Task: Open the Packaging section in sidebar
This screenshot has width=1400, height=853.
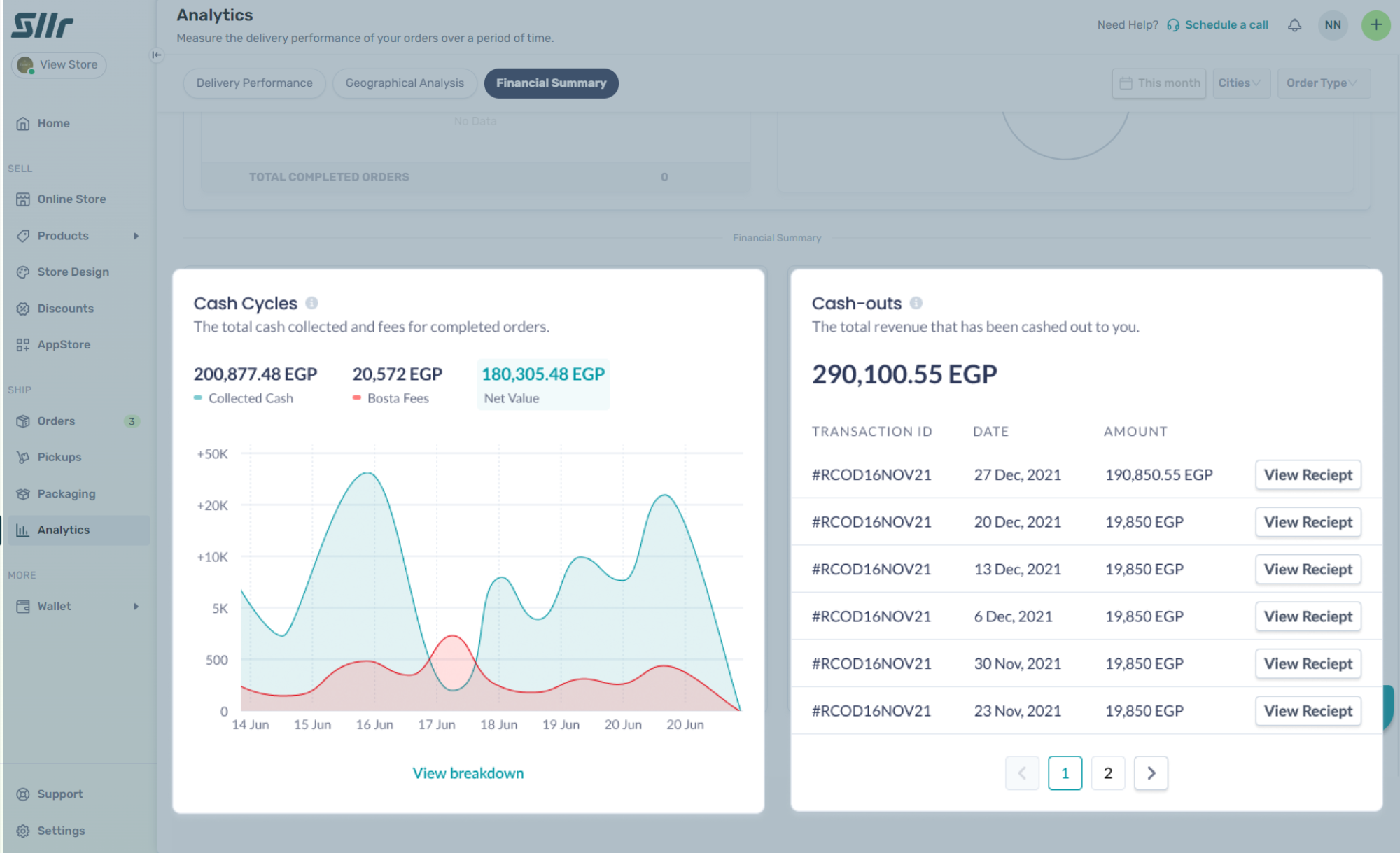Action: (x=66, y=494)
